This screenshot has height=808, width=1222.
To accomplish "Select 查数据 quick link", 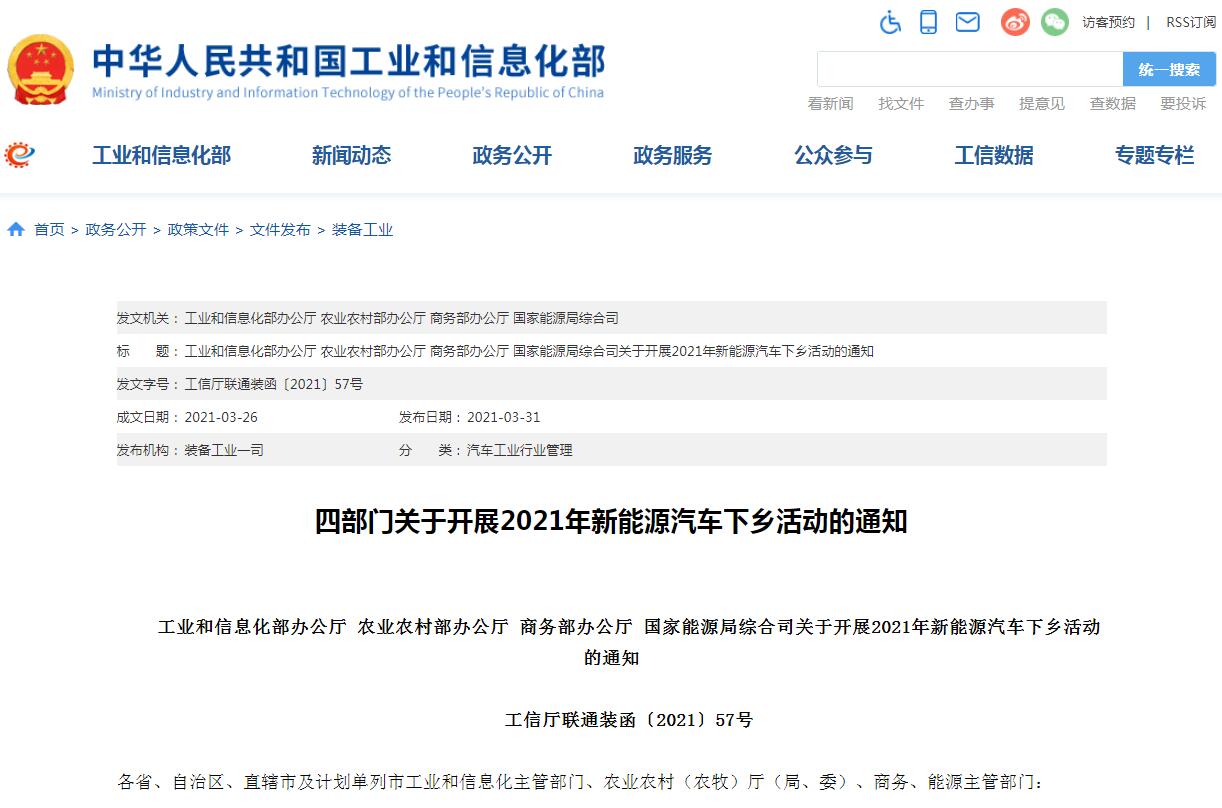I will click(x=1113, y=103).
